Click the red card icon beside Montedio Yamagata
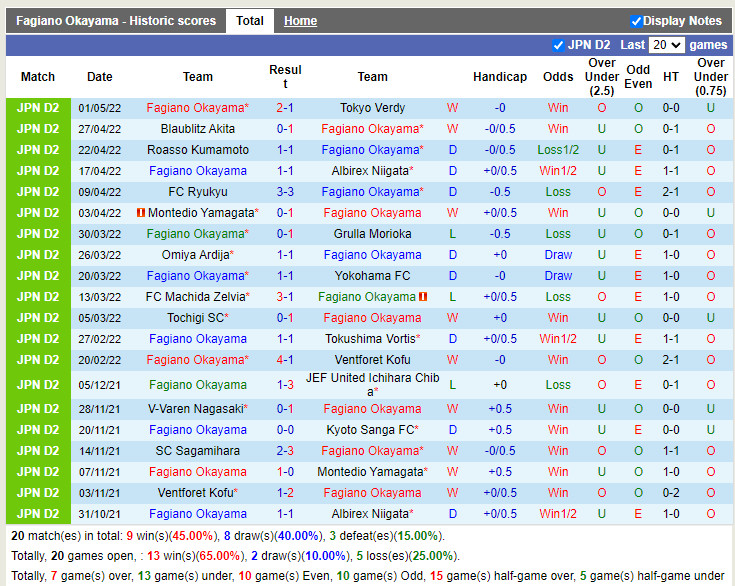 (141, 213)
